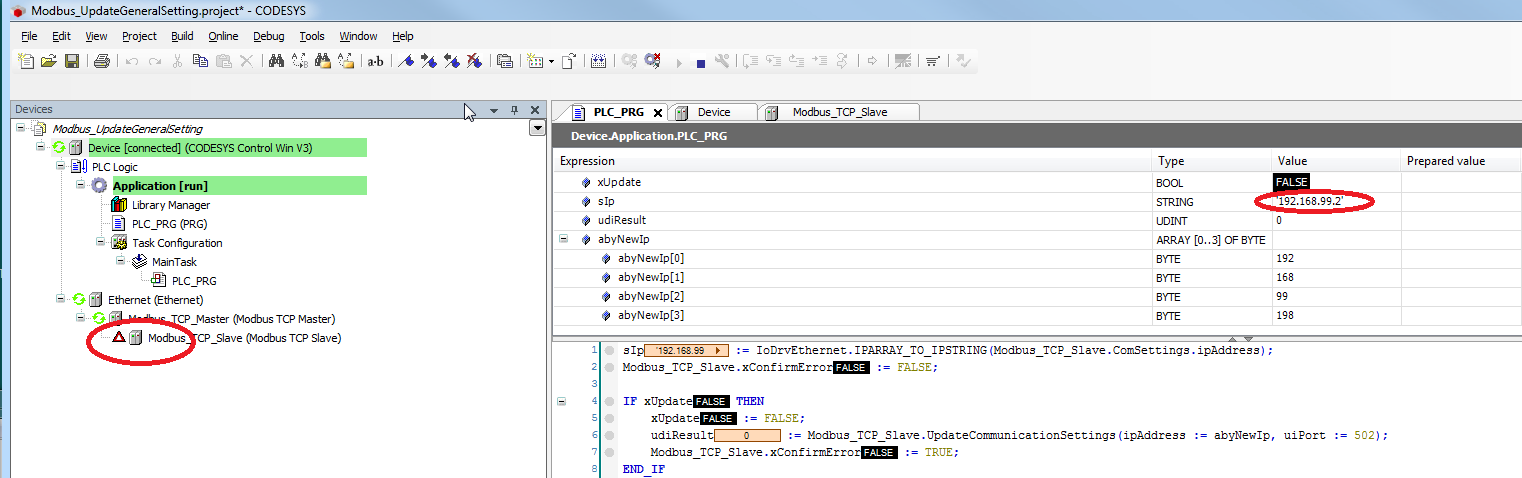Image resolution: width=1522 pixels, height=478 pixels.
Task: Open the Online menu
Action: tap(223, 36)
